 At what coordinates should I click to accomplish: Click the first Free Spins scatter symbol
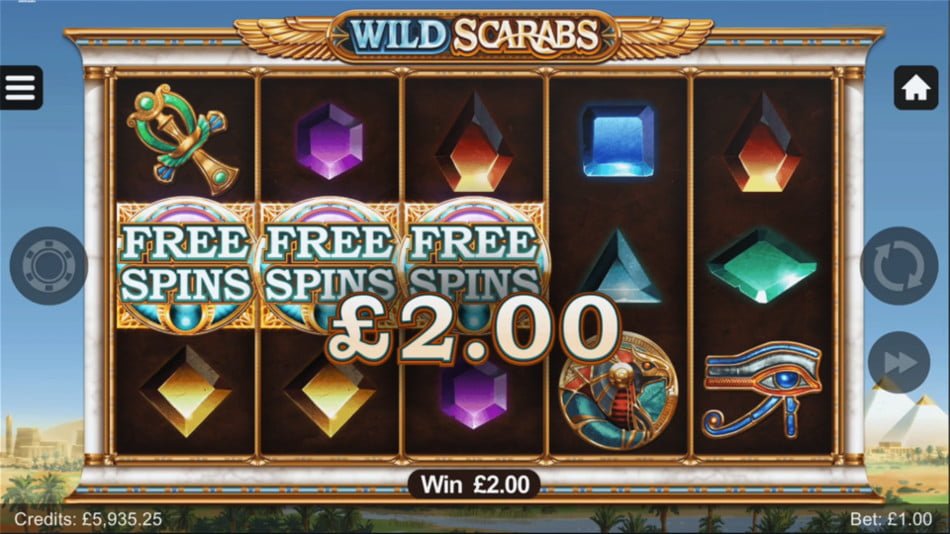click(x=185, y=265)
